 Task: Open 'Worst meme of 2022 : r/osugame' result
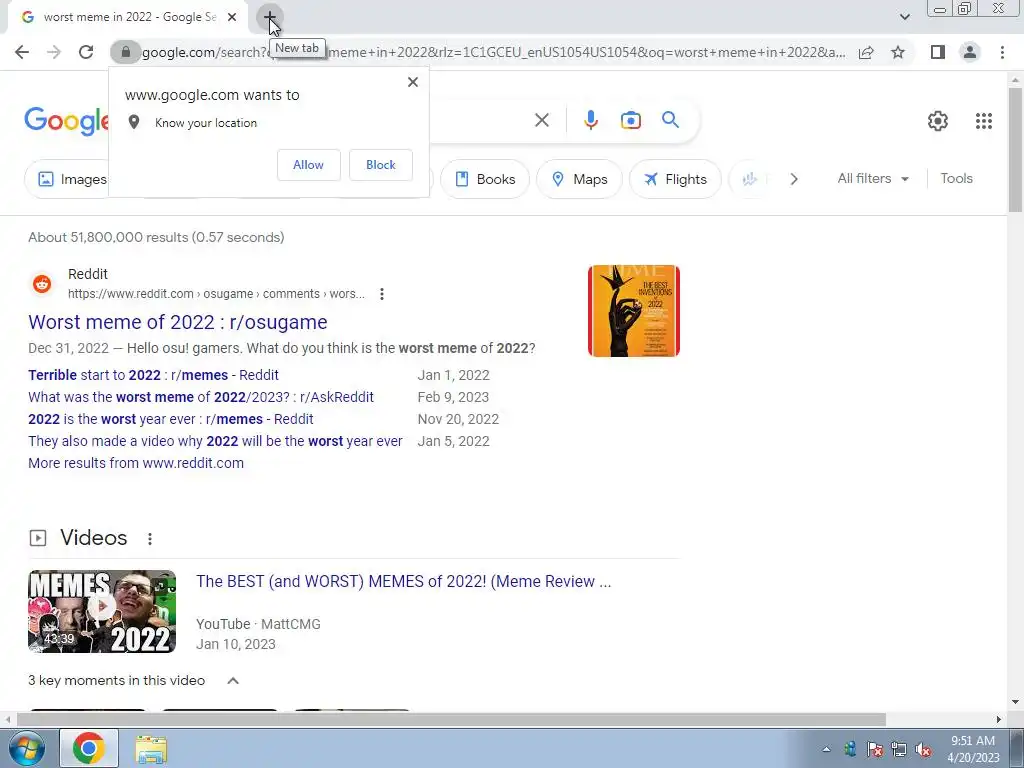pyautogui.click(x=178, y=322)
